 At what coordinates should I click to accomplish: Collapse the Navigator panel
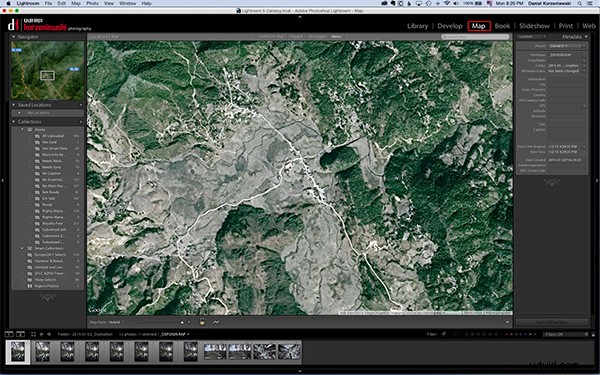(14, 37)
